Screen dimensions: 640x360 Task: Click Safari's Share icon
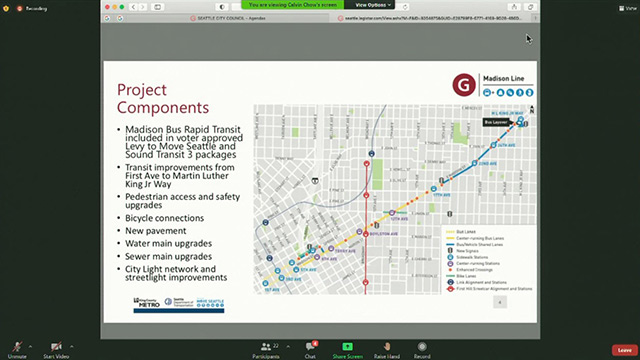[x=514, y=7]
